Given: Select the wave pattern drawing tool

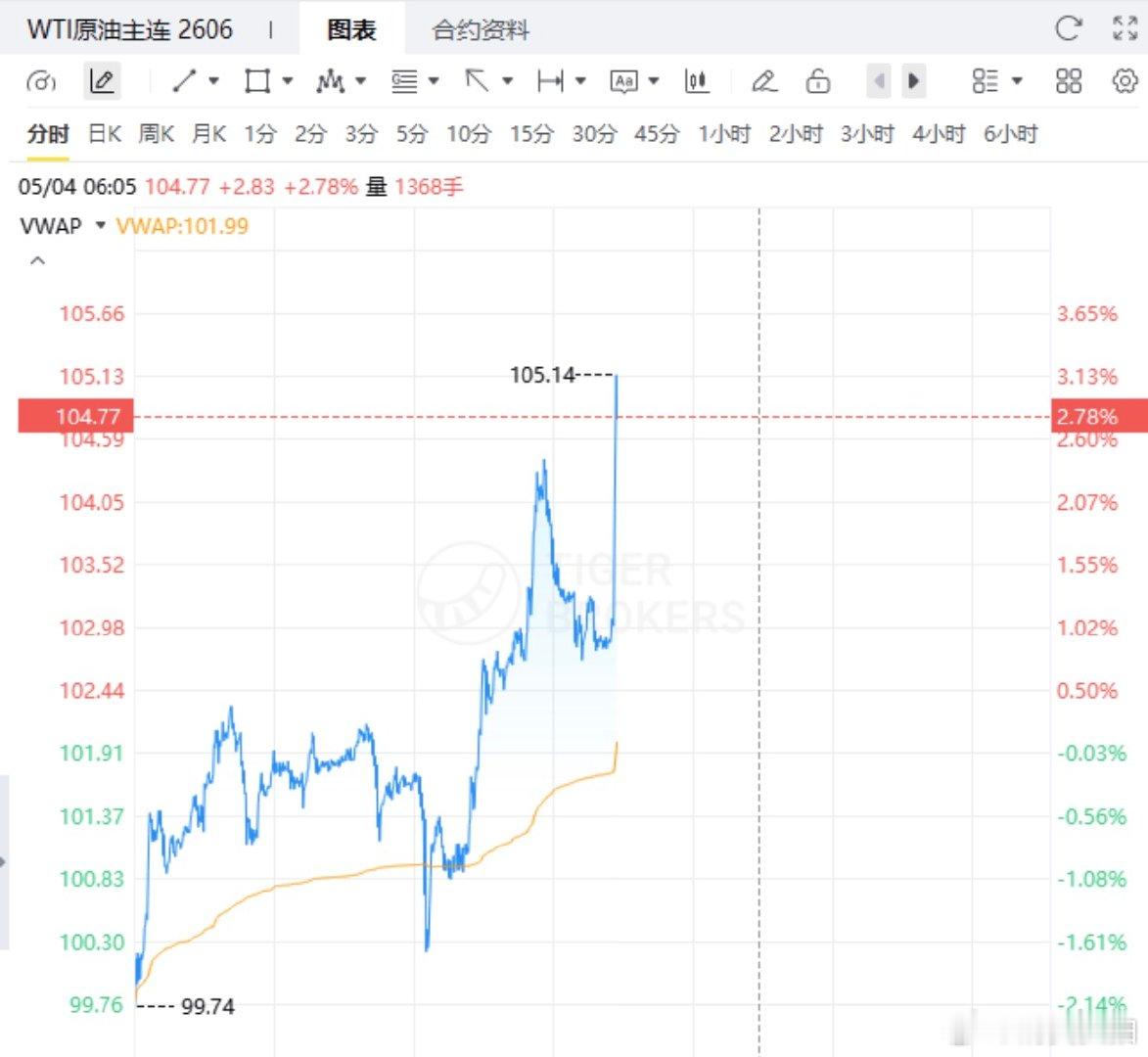Looking at the screenshot, I should [x=330, y=80].
